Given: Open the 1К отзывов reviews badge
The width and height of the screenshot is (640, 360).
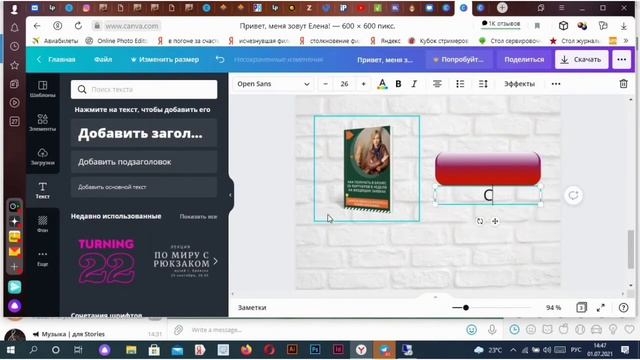Looking at the screenshot, I should pyautogui.click(x=501, y=24).
